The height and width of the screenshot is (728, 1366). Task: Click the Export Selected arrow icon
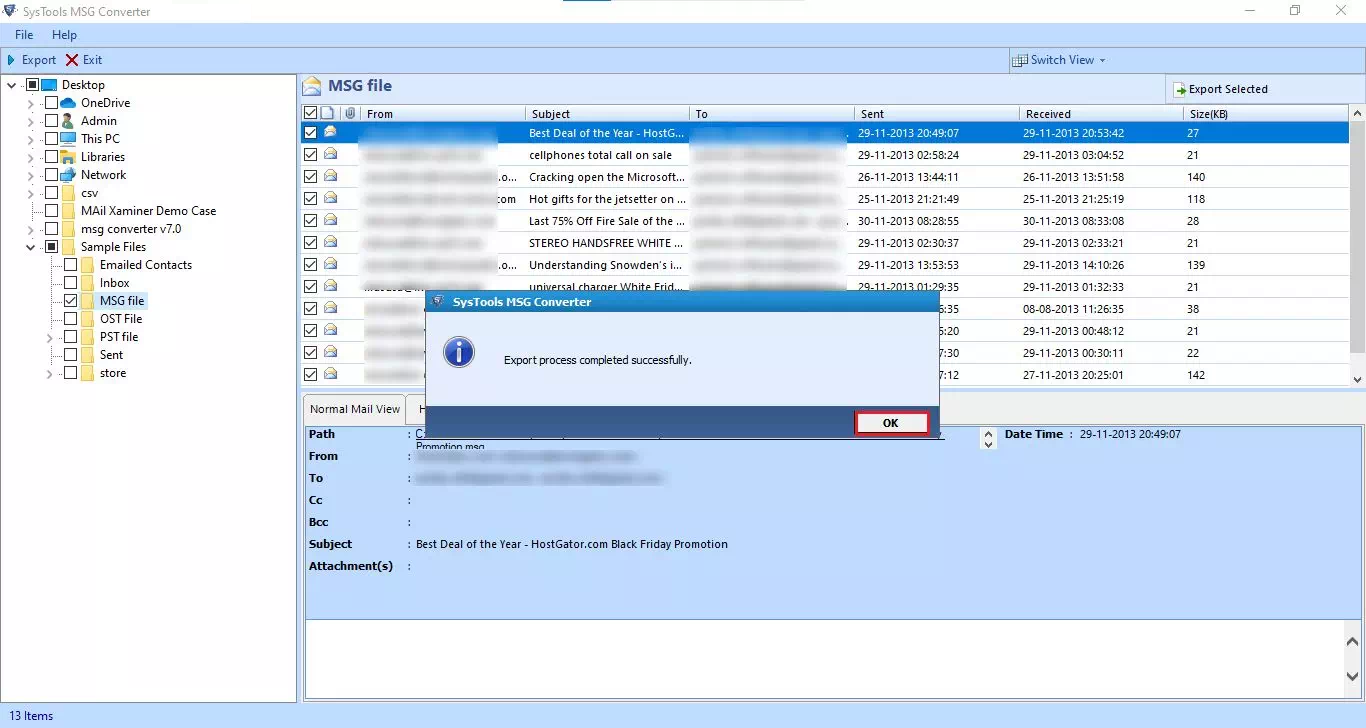[1180, 89]
